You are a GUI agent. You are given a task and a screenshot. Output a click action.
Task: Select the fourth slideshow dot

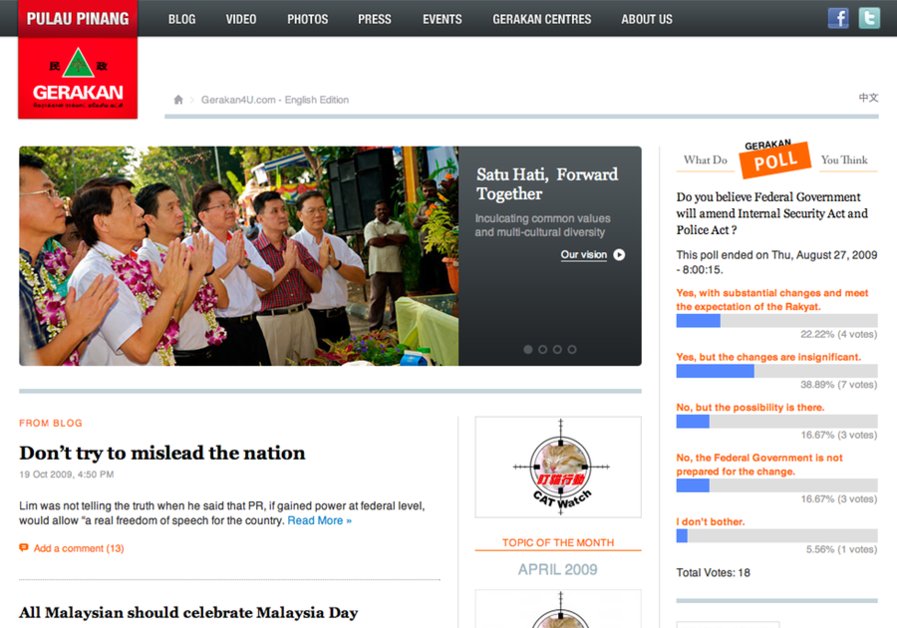(x=572, y=349)
